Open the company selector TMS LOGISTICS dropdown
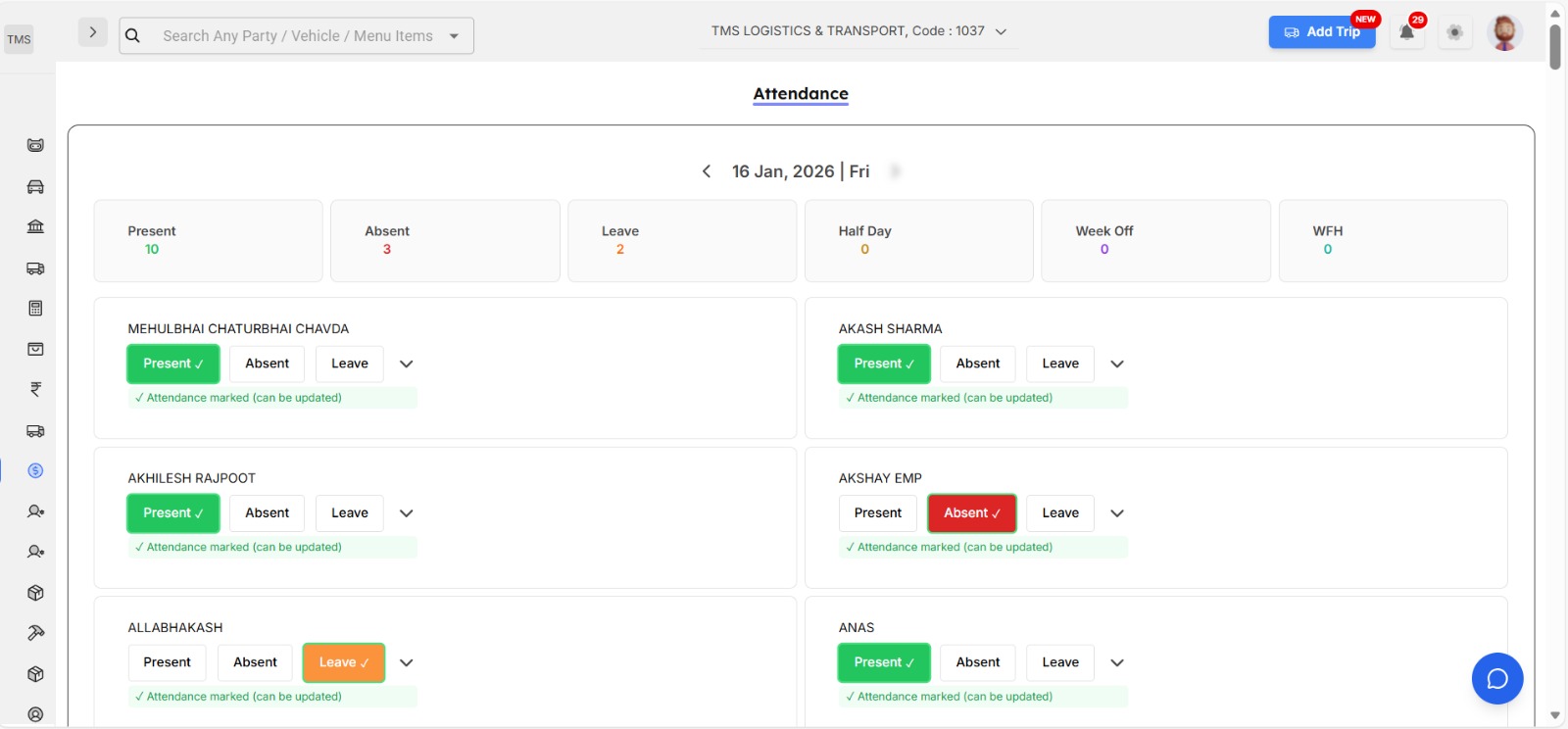 coord(858,31)
